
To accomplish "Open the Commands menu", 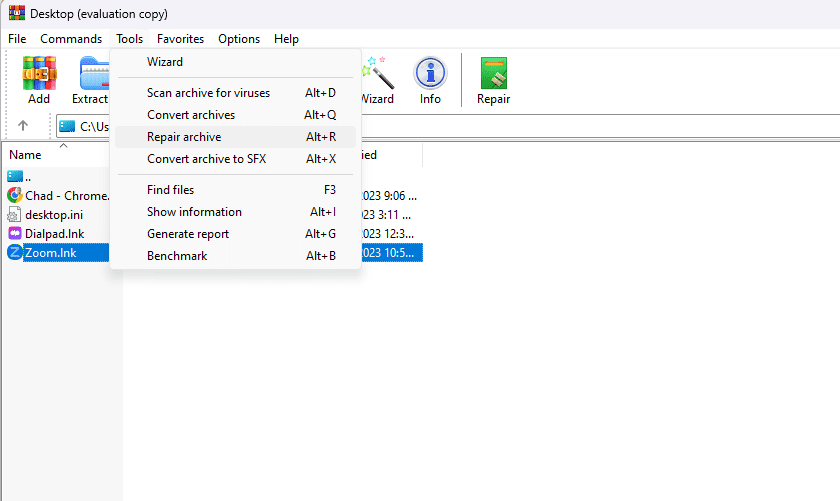I will (x=71, y=39).
